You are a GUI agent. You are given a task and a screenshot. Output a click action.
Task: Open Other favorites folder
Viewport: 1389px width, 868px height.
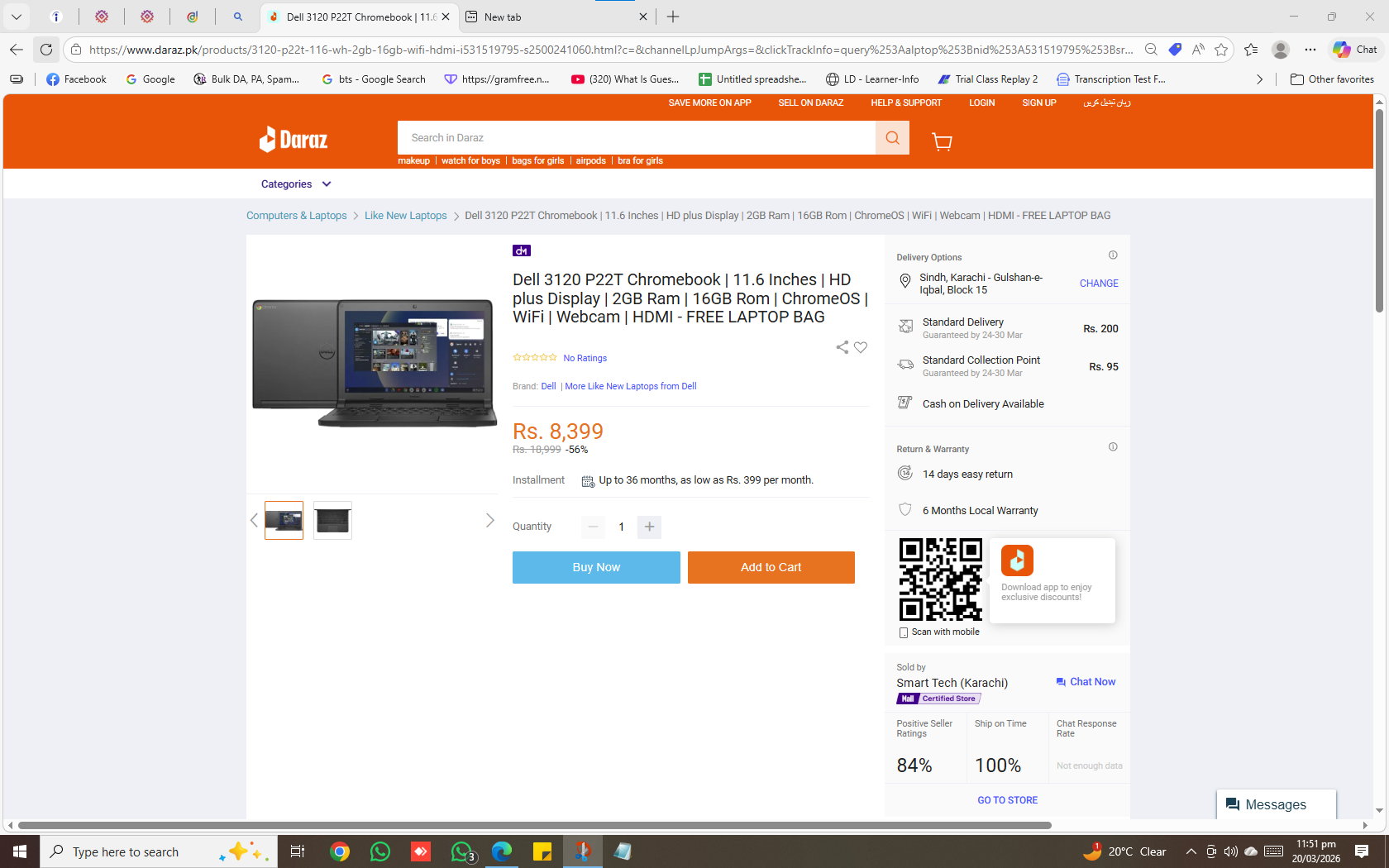1332,79
